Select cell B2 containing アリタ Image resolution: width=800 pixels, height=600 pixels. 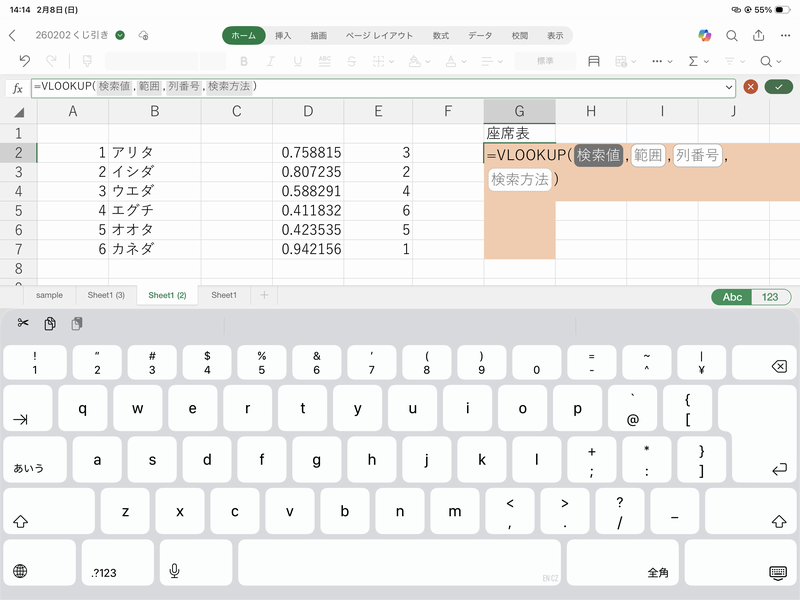click(x=155, y=153)
